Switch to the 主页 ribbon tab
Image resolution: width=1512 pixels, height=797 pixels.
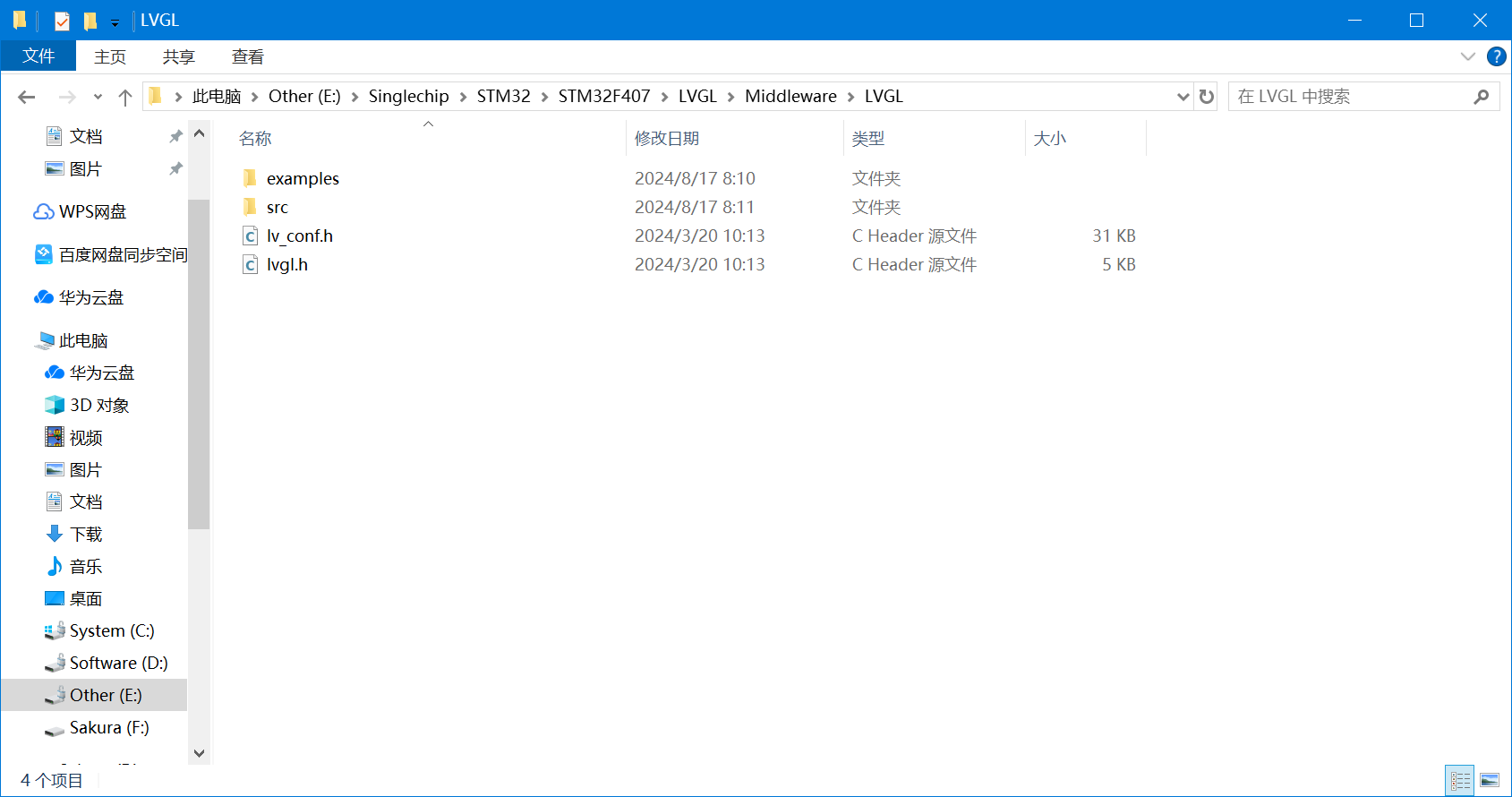pos(110,56)
